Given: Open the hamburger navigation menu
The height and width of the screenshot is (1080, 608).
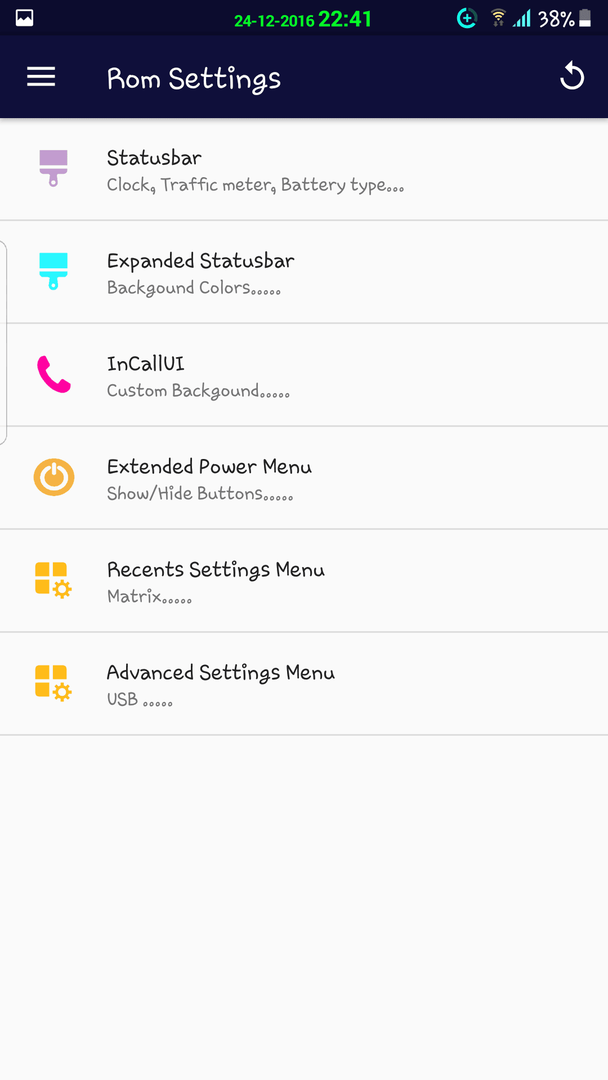Looking at the screenshot, I should (41, 76).
